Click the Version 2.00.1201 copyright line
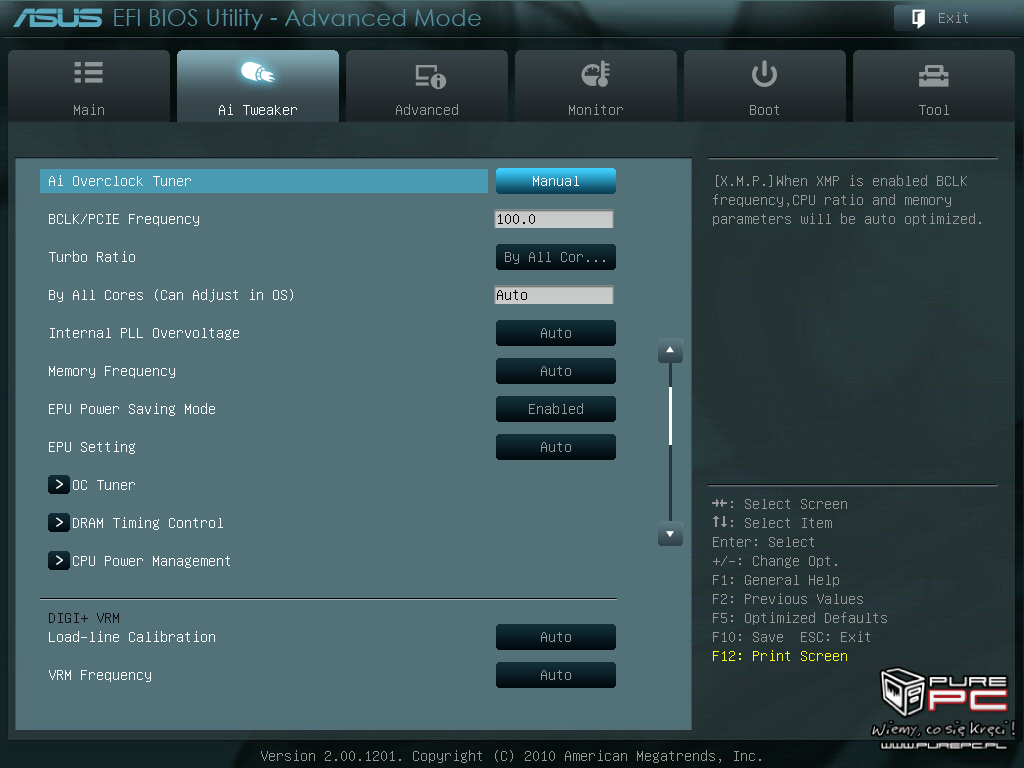Image resolution: width=1024 pixels, height=768 pixels. pyautogui.click(x=511, y=756)
